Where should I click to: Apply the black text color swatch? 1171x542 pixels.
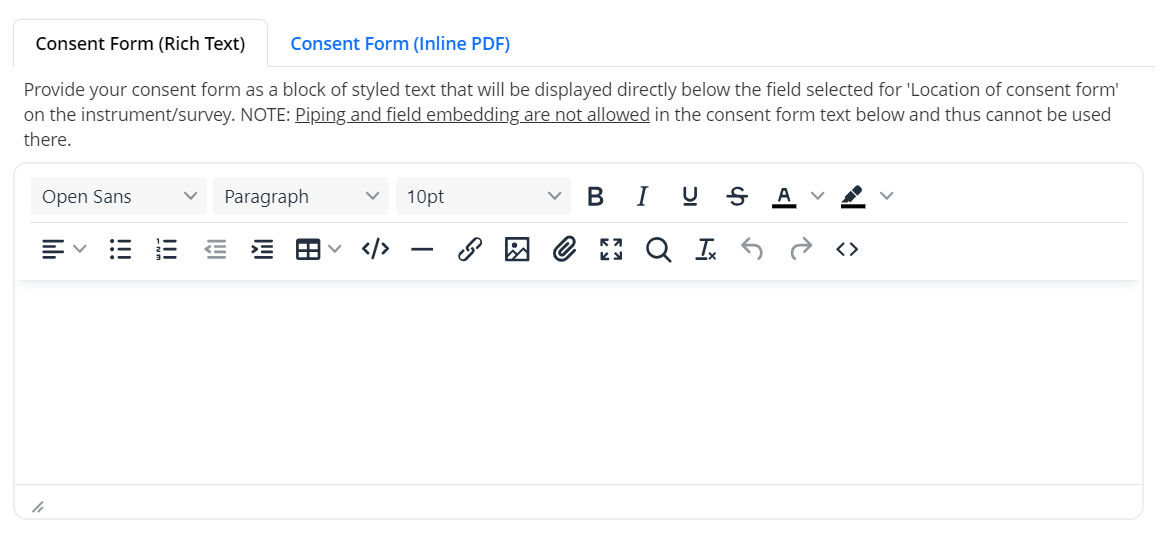784,197
